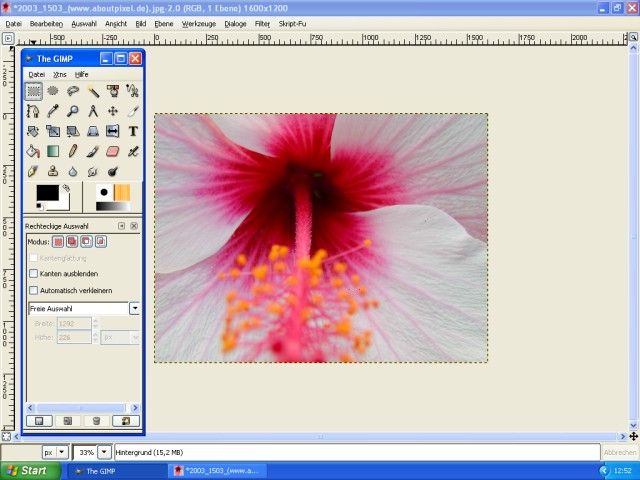Open Hilfe menu in toolbox
This screenshot has height=480, width=640.
pos(82,74)
